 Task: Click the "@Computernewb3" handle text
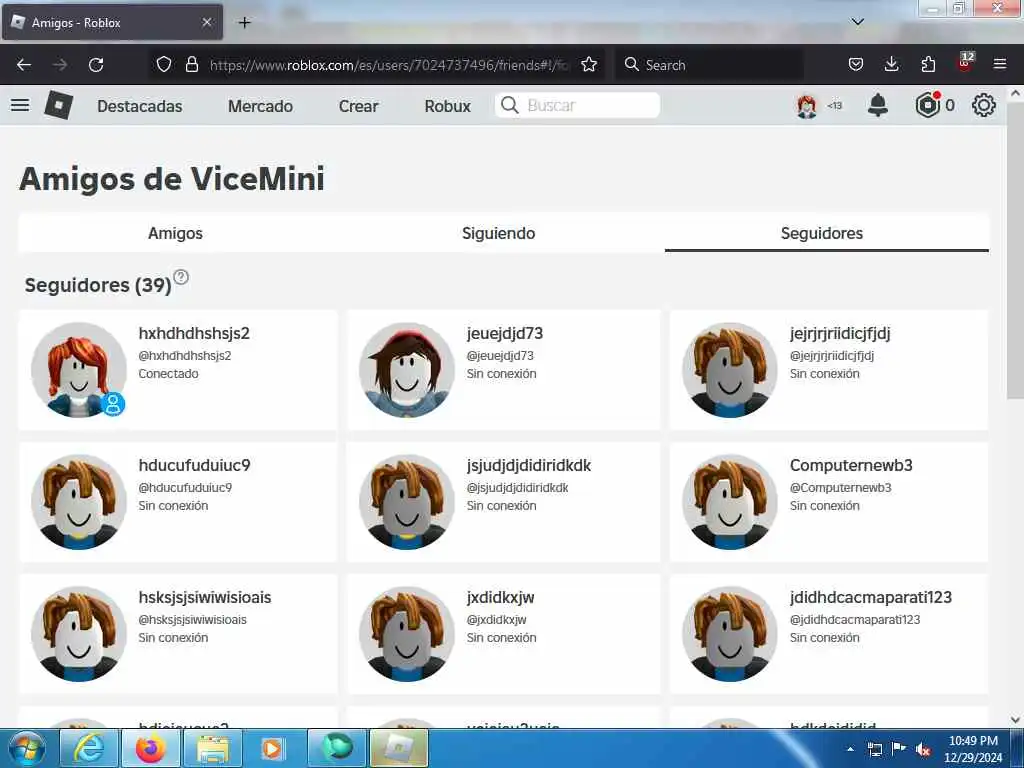[840, 487]
